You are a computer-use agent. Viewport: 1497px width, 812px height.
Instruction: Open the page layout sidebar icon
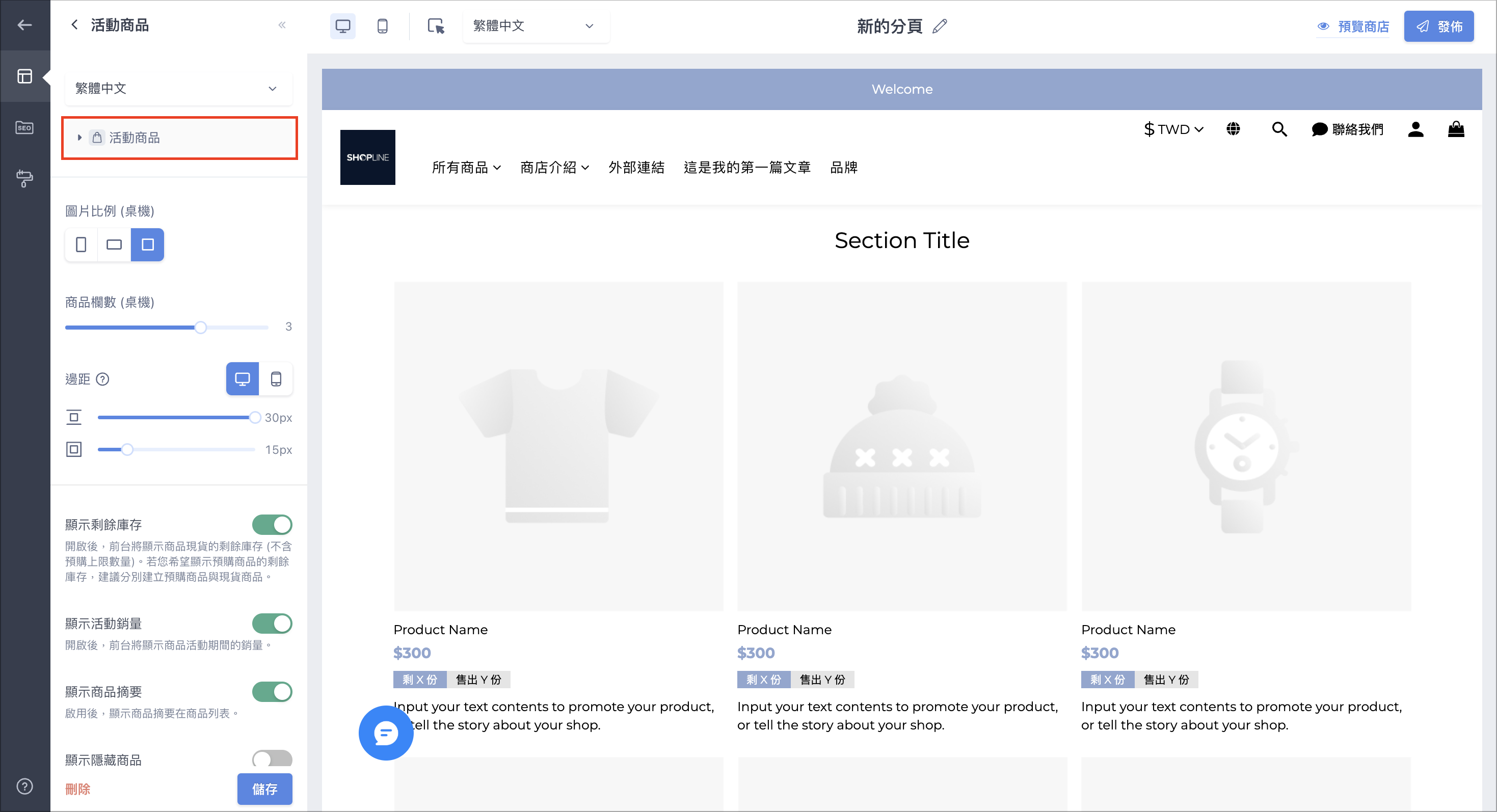24,76
